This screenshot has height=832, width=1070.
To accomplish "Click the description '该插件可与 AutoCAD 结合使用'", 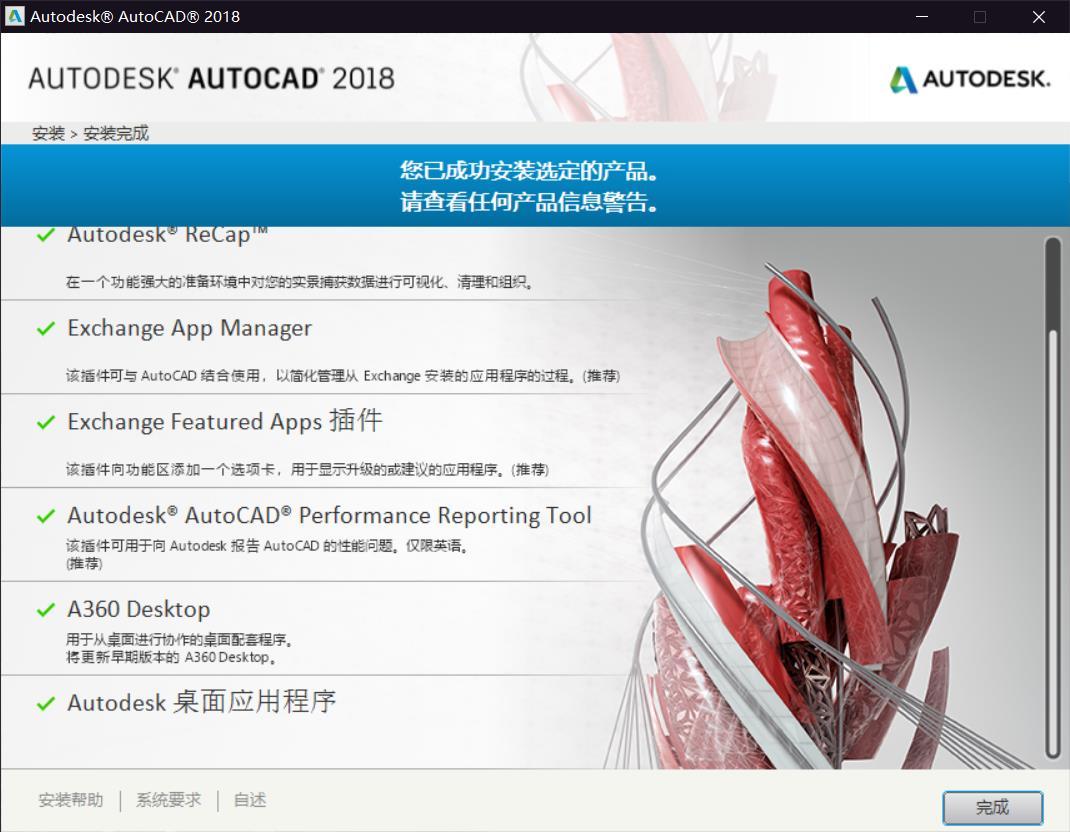I will 343,375.
